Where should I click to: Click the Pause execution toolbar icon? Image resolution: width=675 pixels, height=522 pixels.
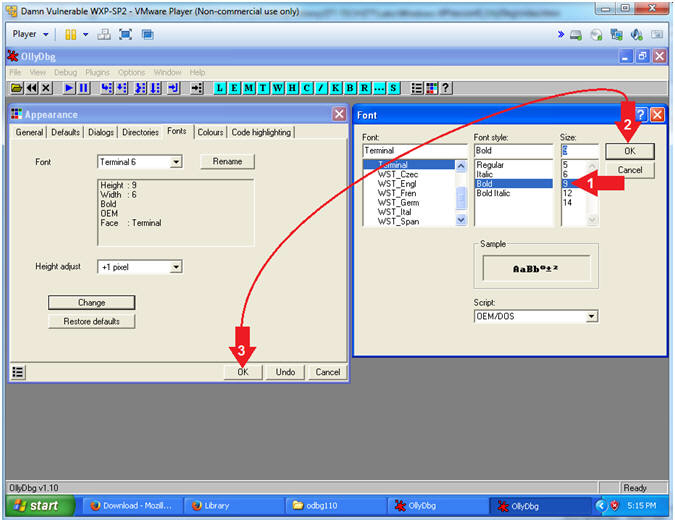(x=84, y=88)
